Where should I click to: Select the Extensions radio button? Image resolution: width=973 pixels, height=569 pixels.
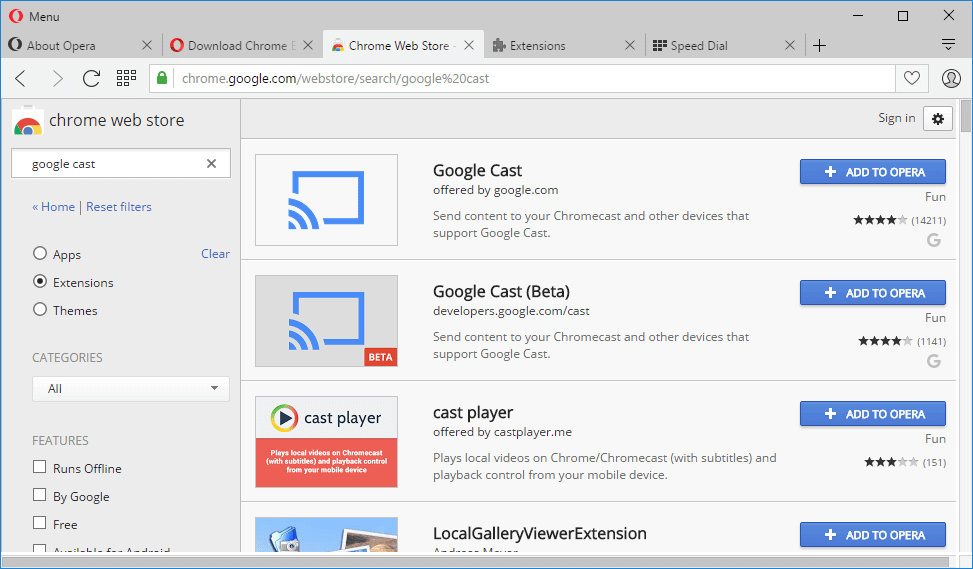pyautogui.click(x=40, y=282)
